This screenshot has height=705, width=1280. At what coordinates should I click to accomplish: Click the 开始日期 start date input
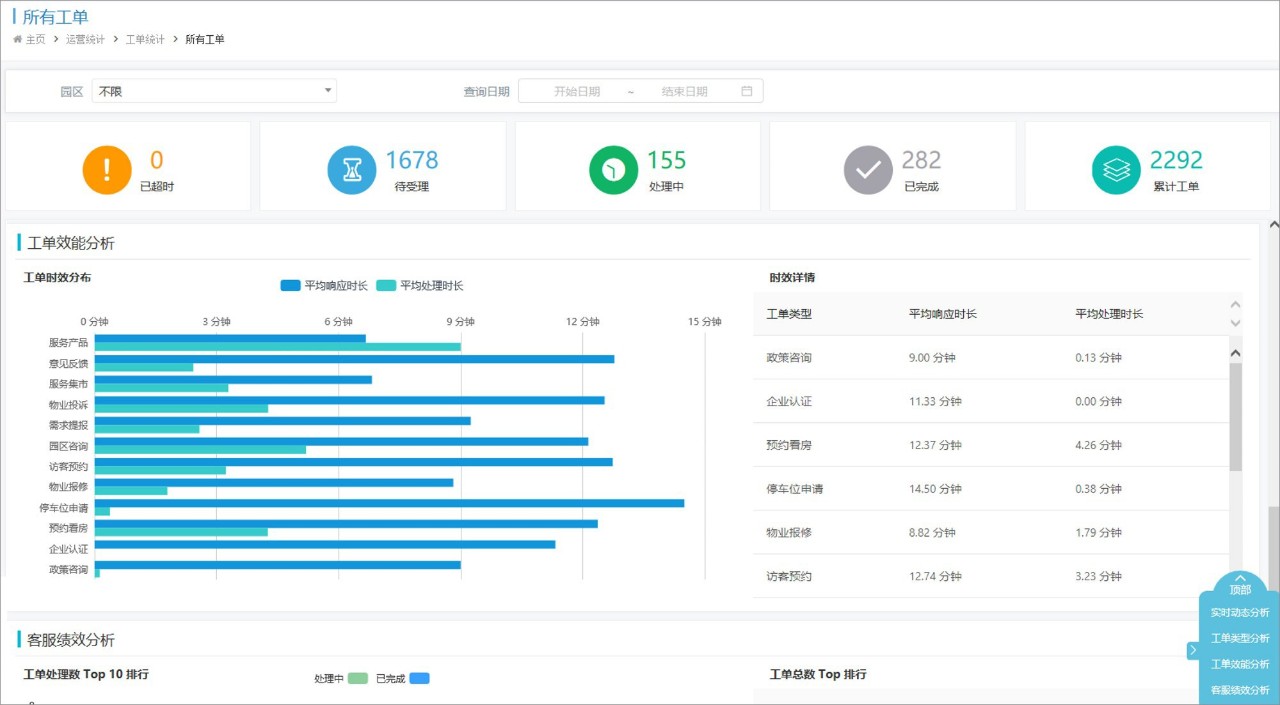pyautogui.click(x=577, y=91)
